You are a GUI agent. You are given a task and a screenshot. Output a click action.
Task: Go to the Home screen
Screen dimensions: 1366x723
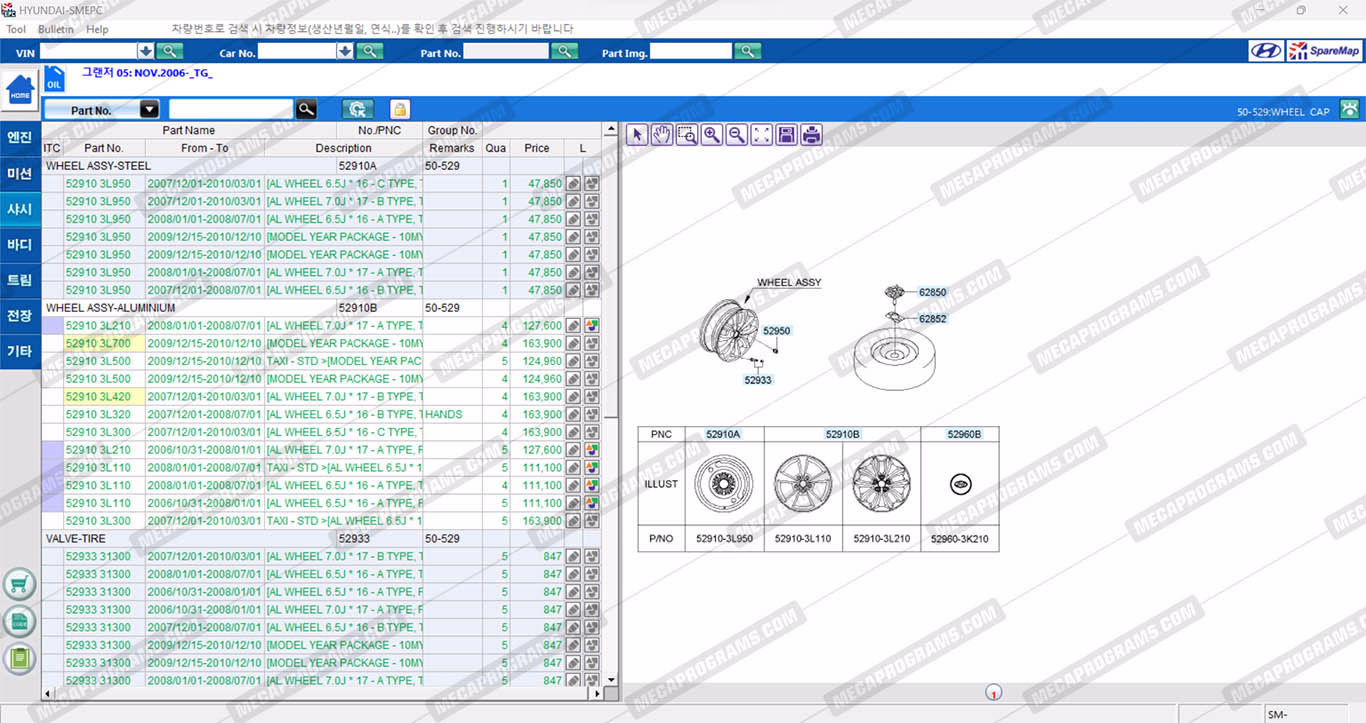[x=20, y=91]
